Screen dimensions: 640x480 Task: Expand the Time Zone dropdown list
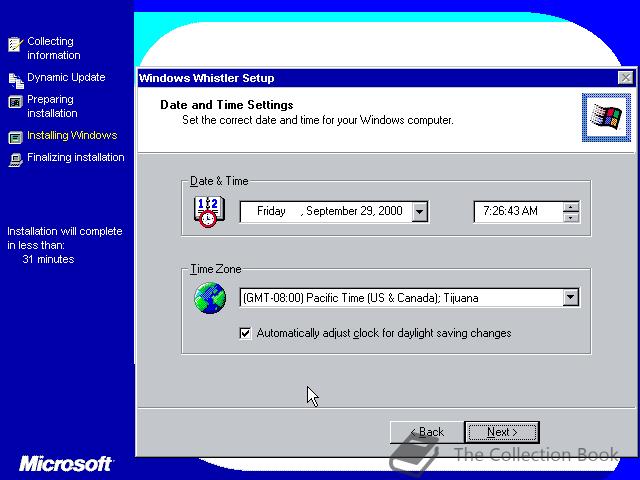[571, 298]
